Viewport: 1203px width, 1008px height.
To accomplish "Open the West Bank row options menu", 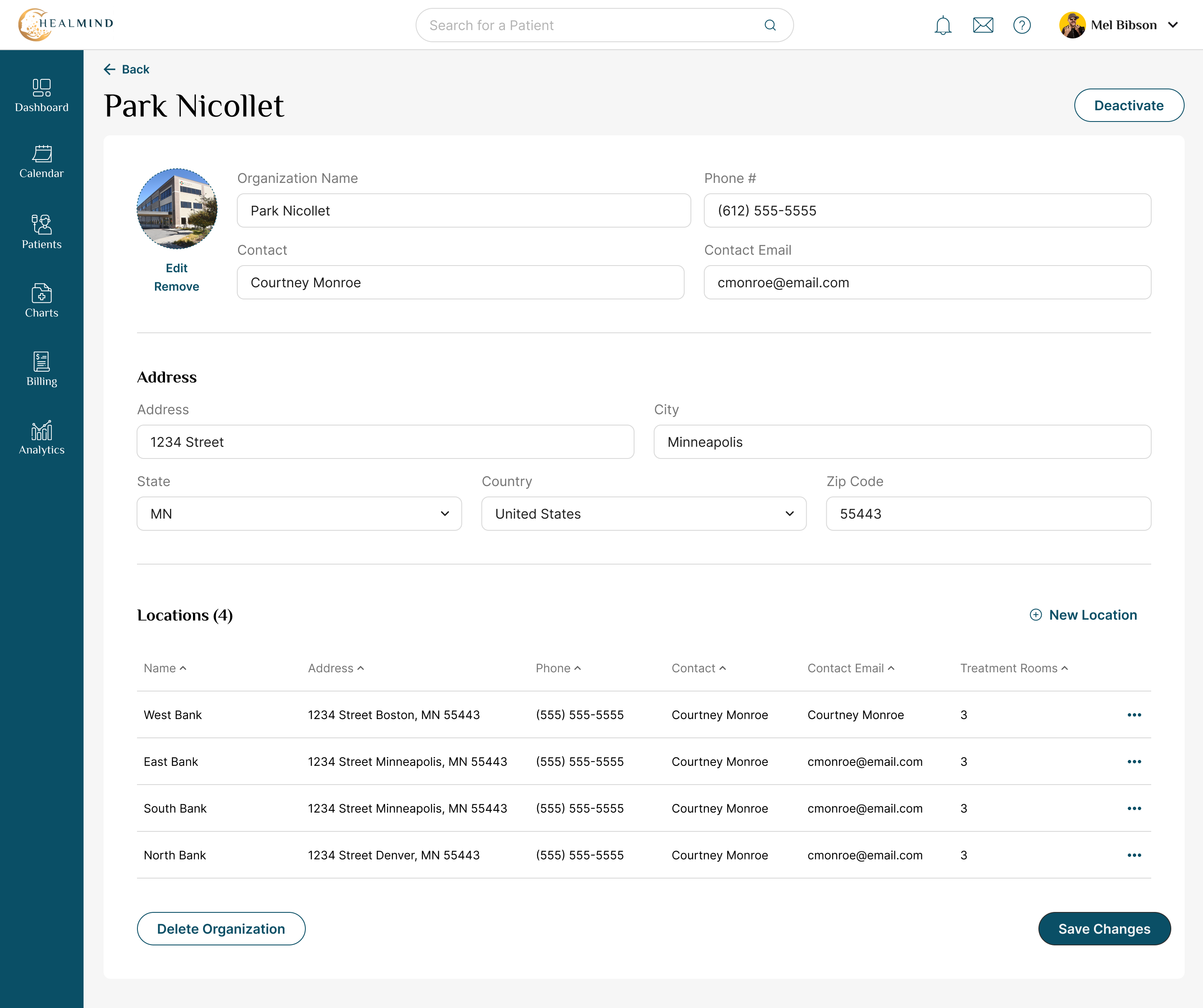I will coord(1134,715).
